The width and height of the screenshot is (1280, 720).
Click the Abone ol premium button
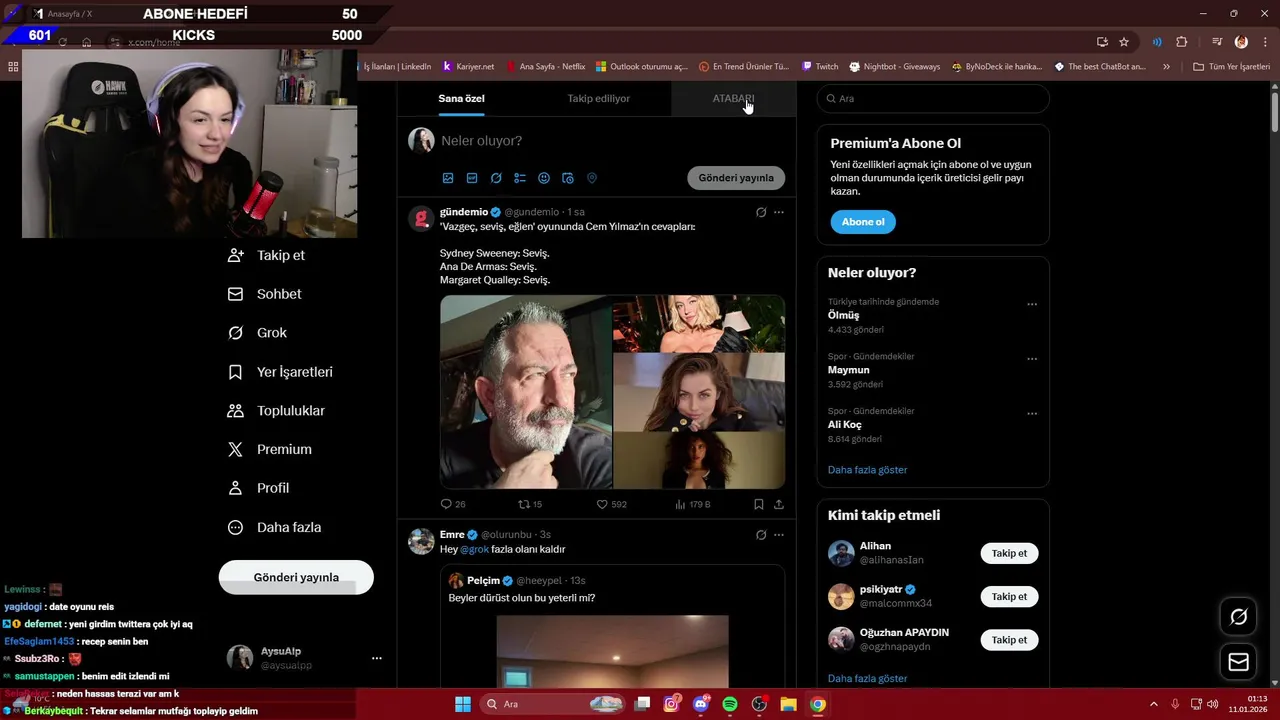[863, 222]
